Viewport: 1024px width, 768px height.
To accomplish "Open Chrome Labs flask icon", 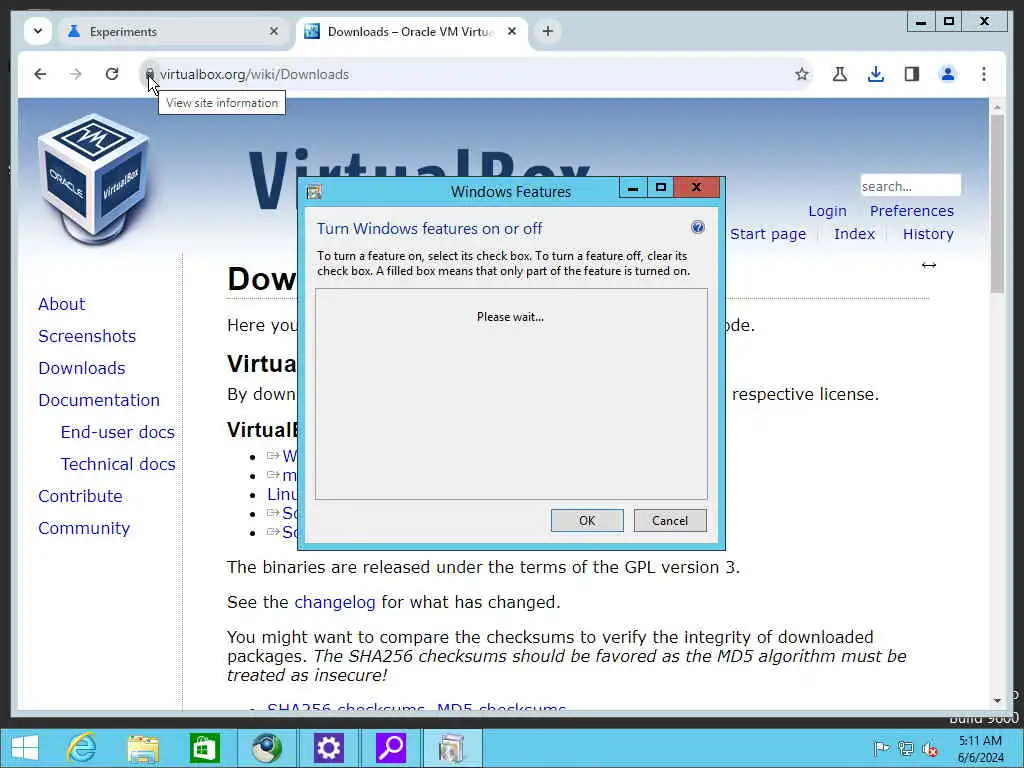I will (x=840, y=74).
